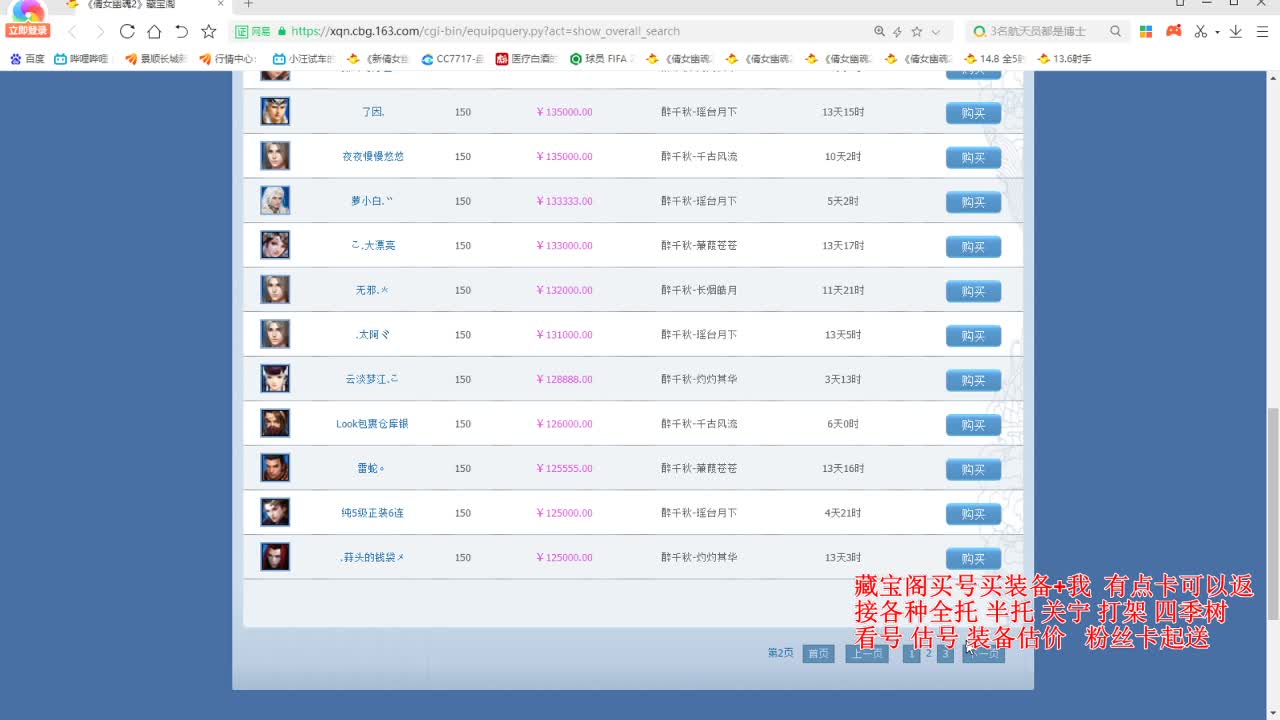Viewport: 1280px width, 720px height.
Task: Bookmark this page with the star icon
Action: [x=208, y=31]
